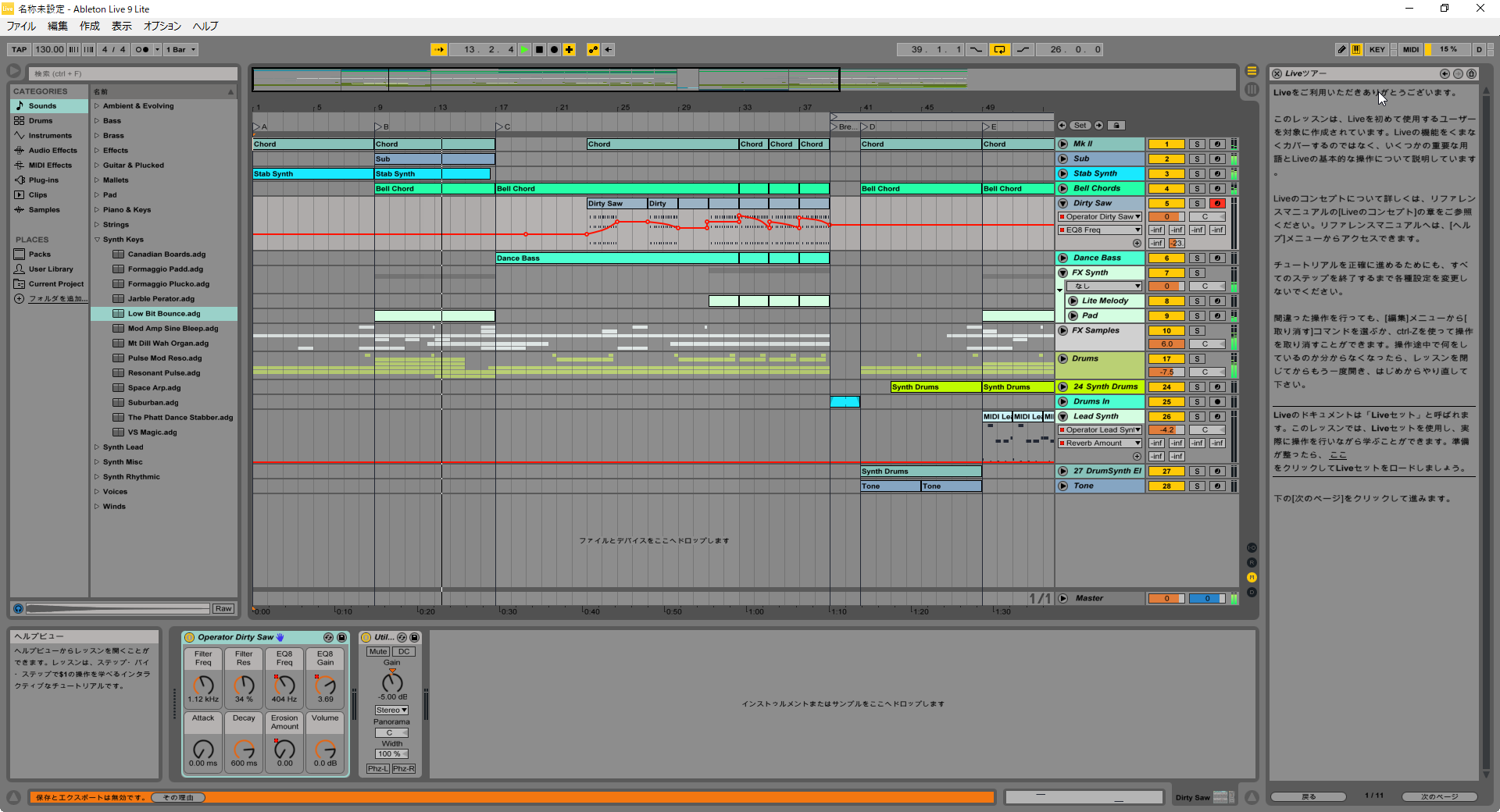Screen dimensions: 1500x812
Task: Expand the Ambient & Evolving folder
Action: tap(97, 105)
